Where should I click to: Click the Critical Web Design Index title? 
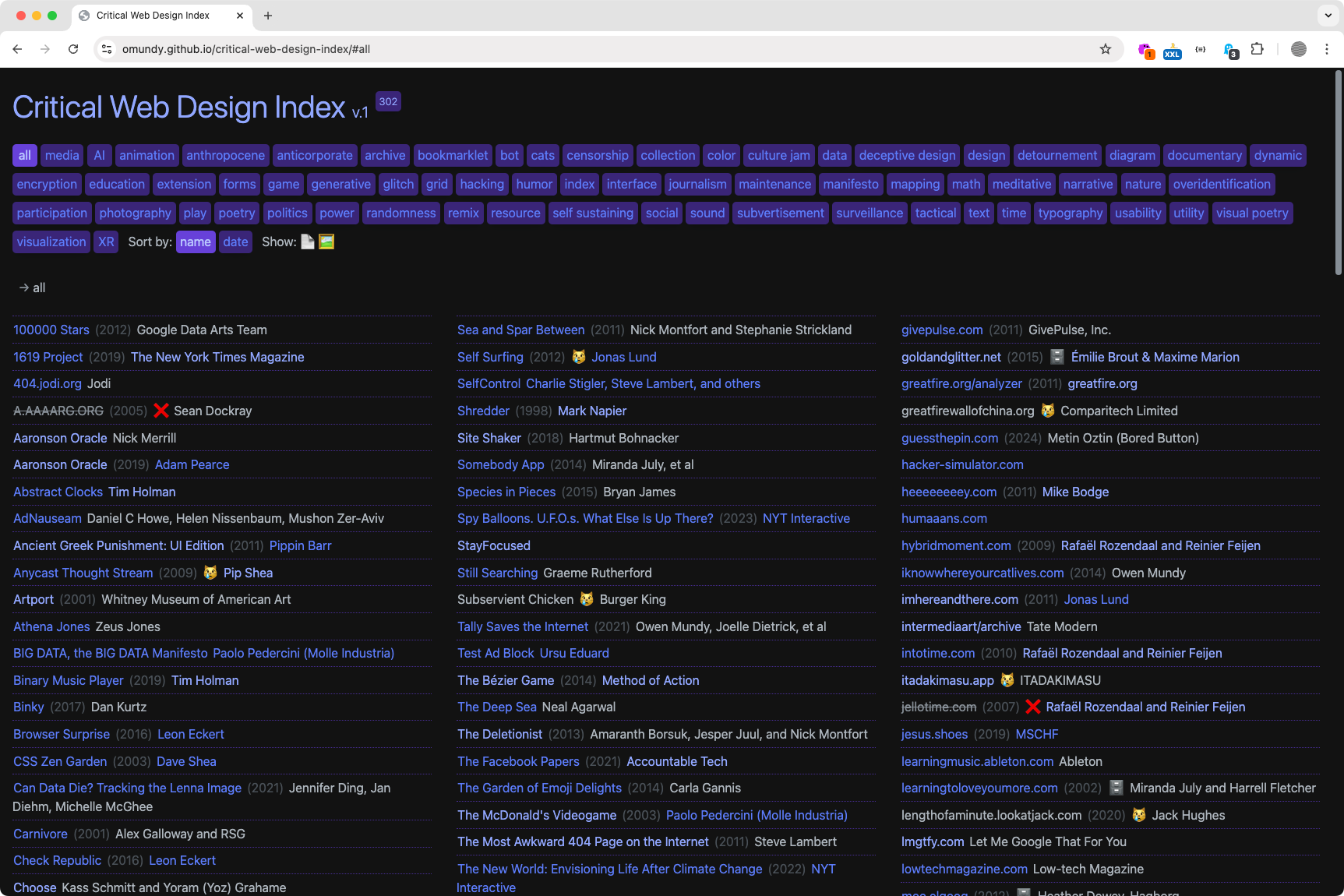coord(179,108)
